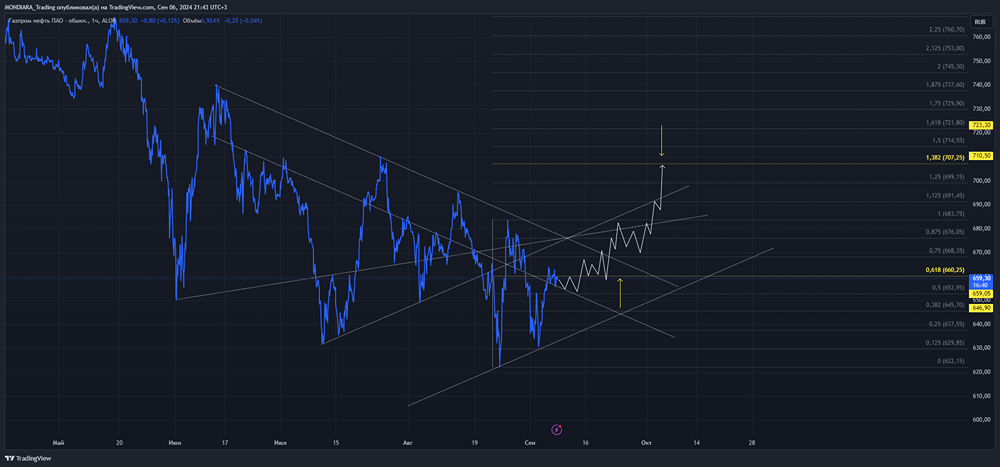
Task: Click the Объём volume indicator label
Action: [x=192, y=20]
